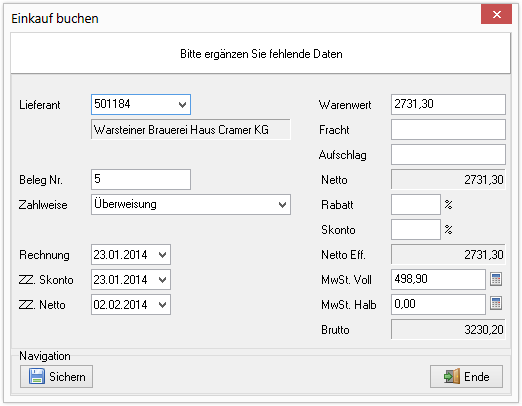Expand the ZZ. Netto date dropdown
Screen dimensions: 522x406
click(x=162, y=305)
